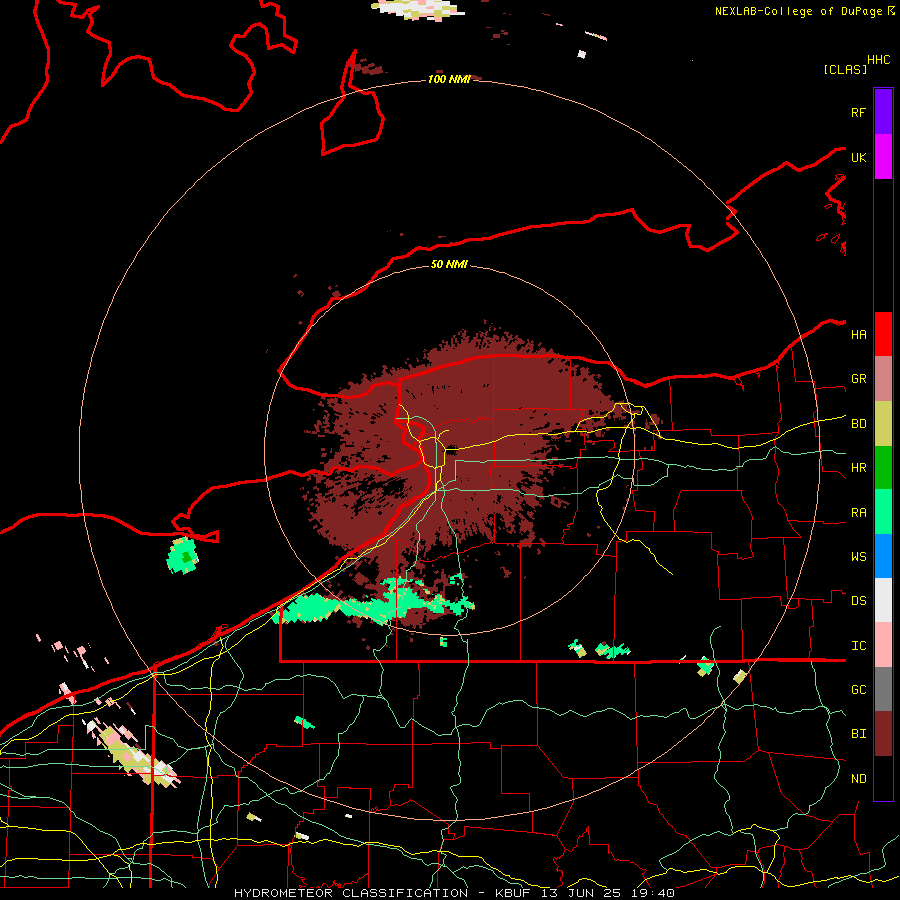Viewport: 900px width, 900px height.
Task: Click the BI legend label
Action: pyautogui.click(x=858, y=734)
